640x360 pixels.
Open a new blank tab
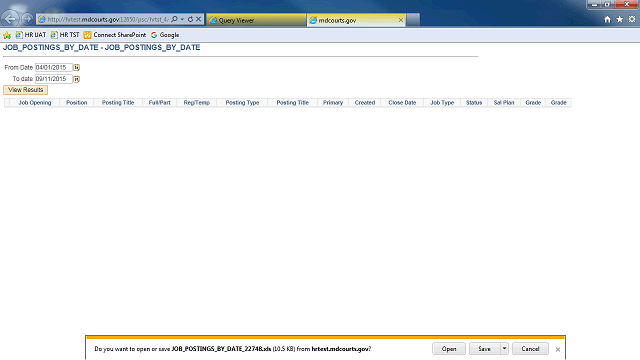tap(413, 20)
